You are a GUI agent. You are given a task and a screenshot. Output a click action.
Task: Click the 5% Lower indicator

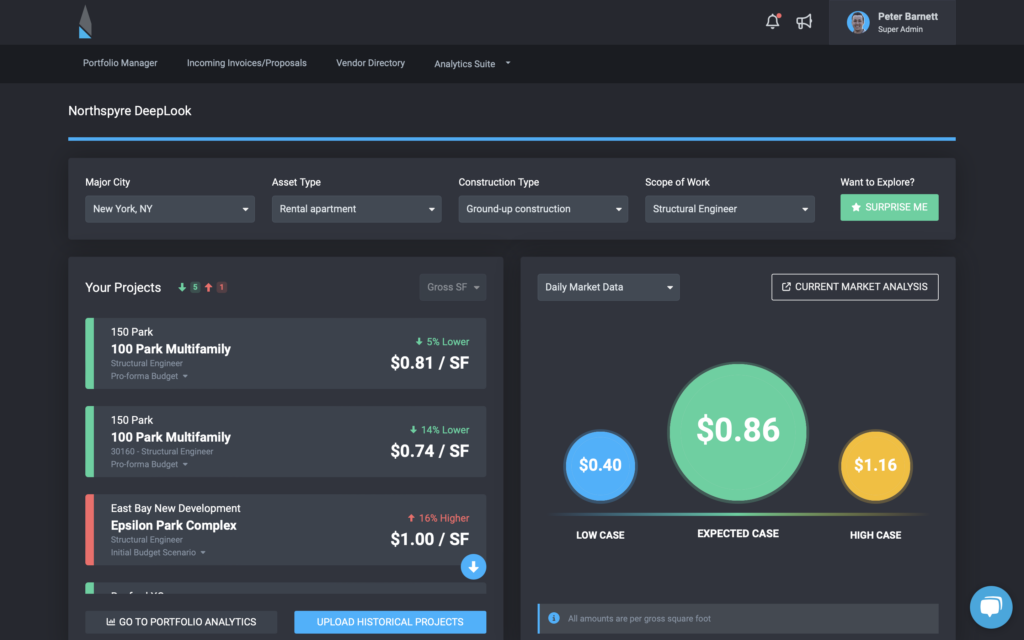point(442,342)
